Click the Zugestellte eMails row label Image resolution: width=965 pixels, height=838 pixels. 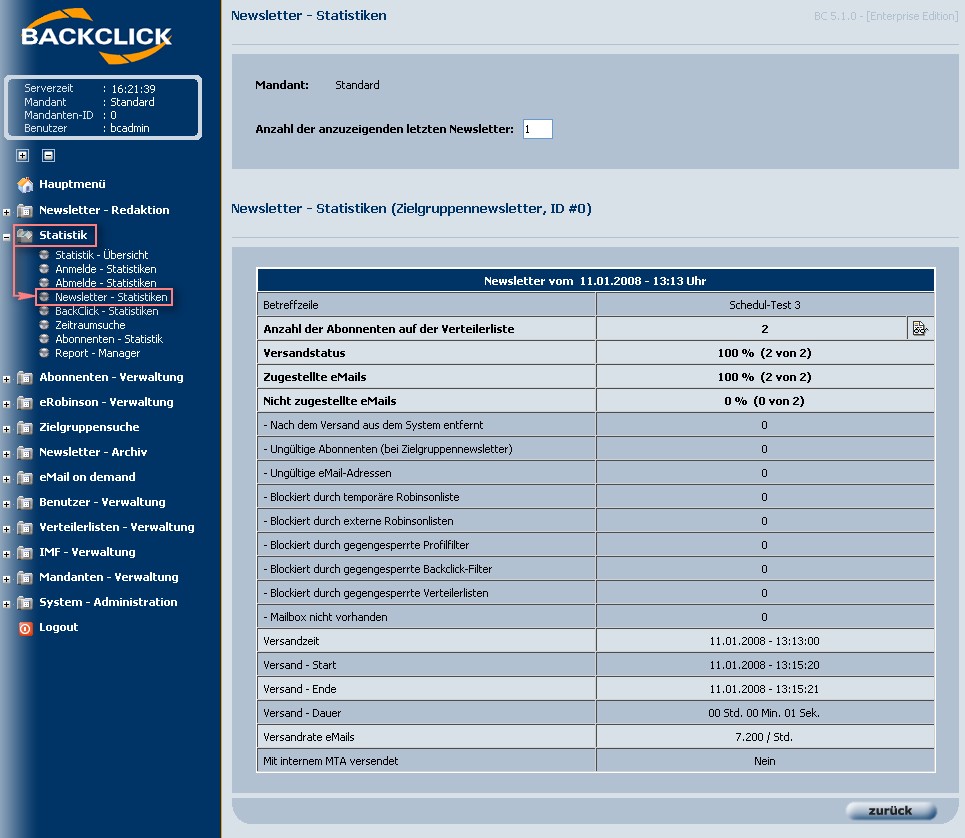[x=314, y=377]
